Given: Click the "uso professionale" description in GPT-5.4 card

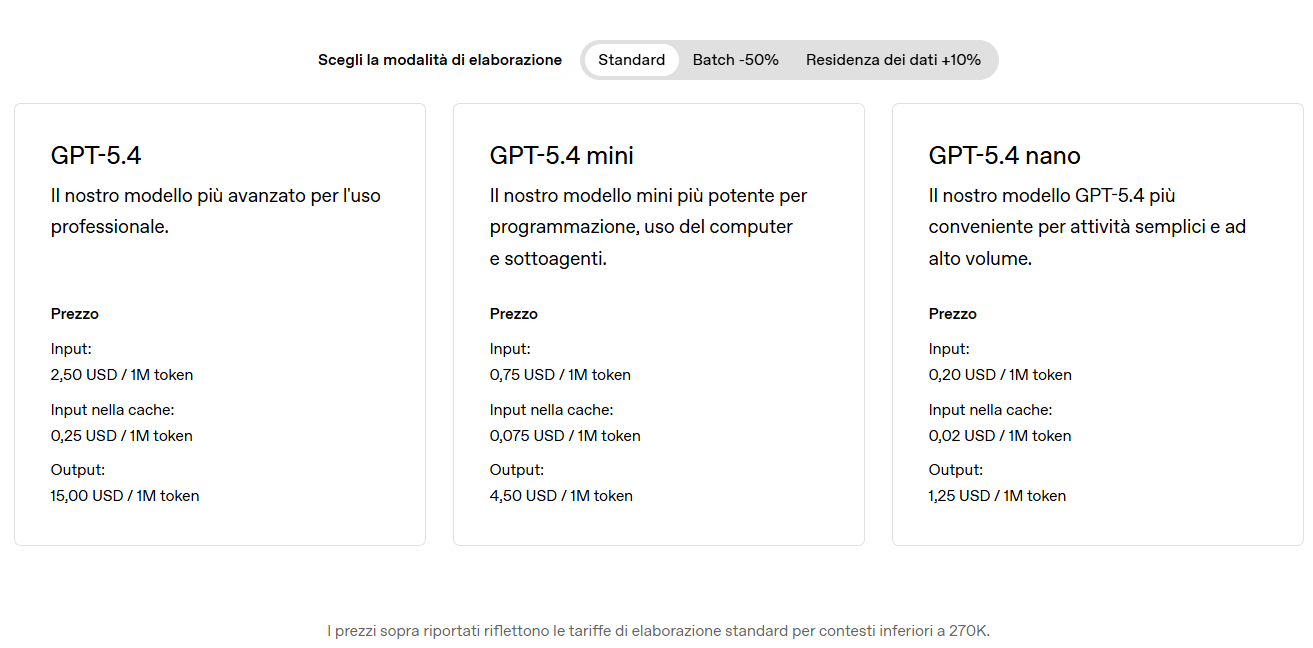Looking at the screenshot, I should 215,211.
